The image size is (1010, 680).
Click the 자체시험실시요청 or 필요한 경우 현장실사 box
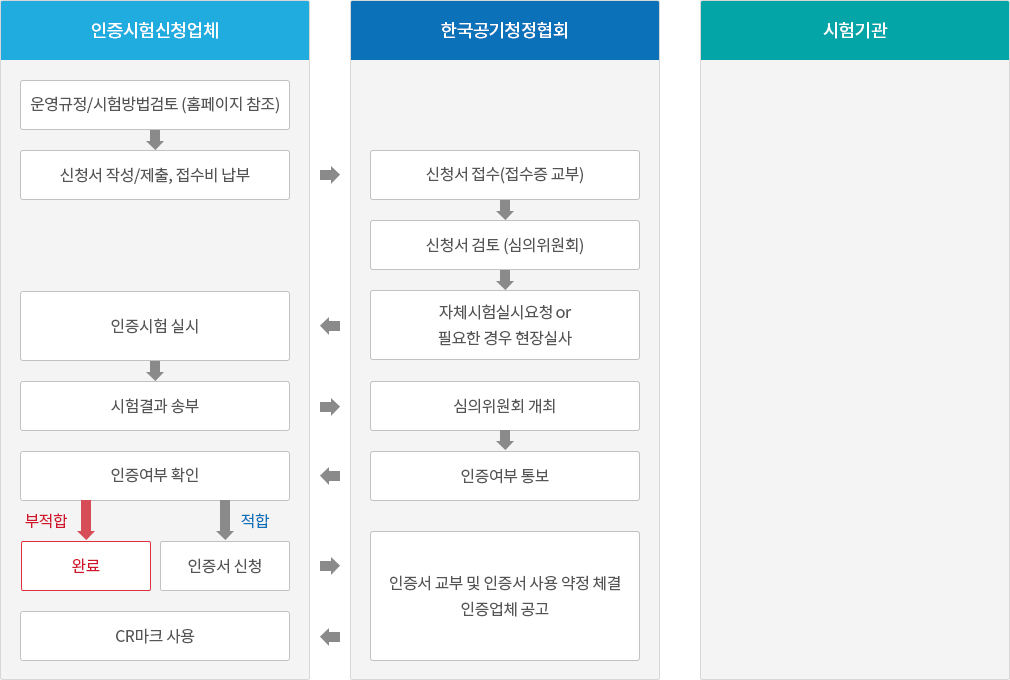click(x=504, y=325)
